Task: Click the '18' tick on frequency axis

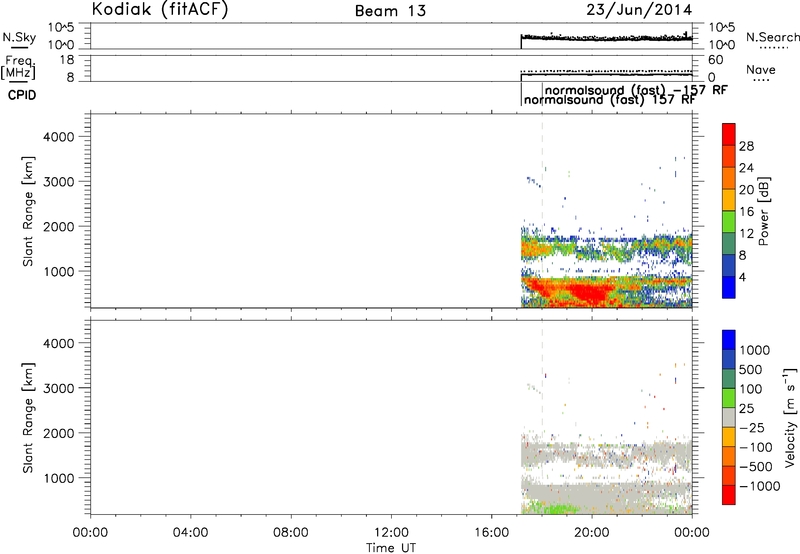Action: point(67,60)
